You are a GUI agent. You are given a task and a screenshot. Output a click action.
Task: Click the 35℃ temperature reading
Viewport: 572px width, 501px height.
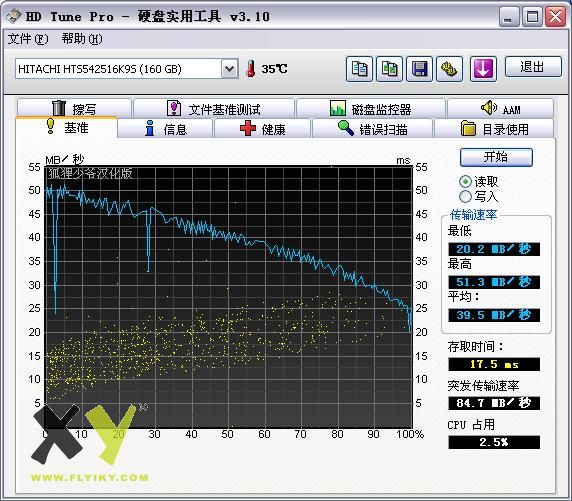click(274, 69)
